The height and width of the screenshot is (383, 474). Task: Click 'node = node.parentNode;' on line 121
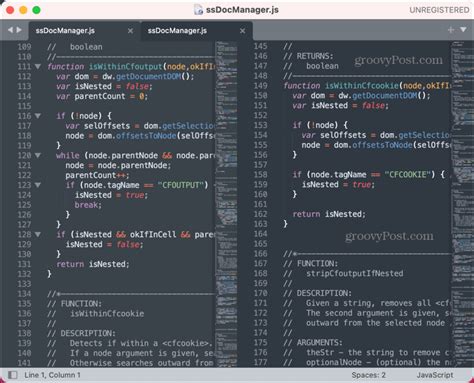click(x=118, y=165)
